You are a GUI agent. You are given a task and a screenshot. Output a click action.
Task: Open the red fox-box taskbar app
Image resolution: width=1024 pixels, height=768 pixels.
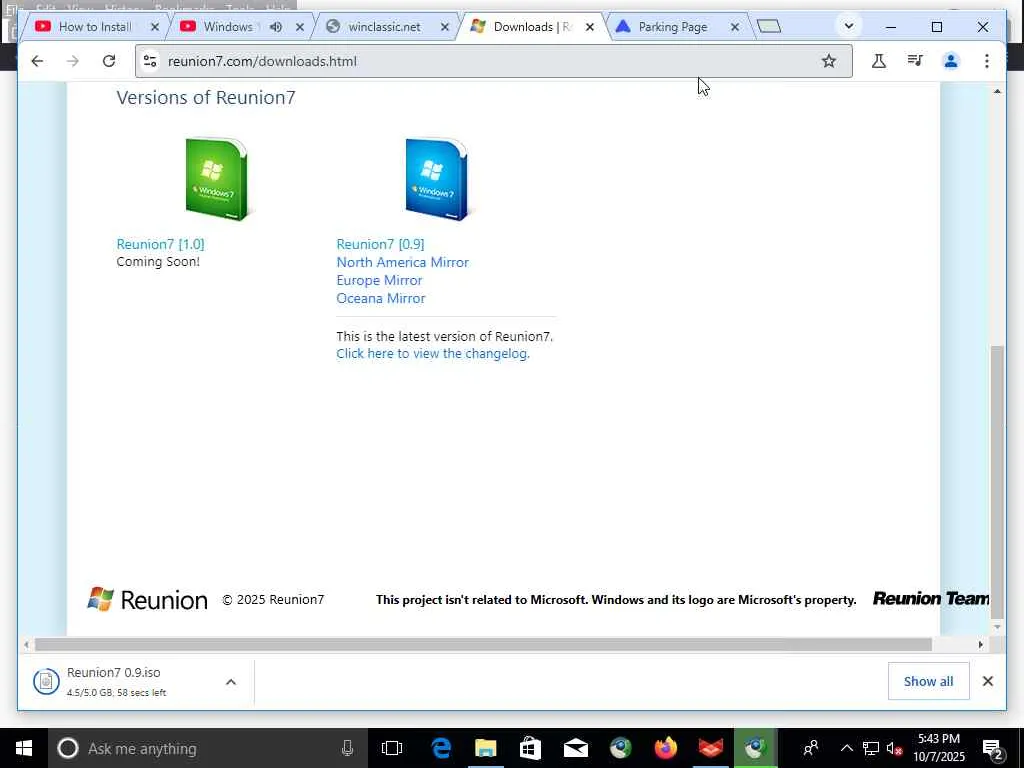pyautogui.click(x=710, y=748)
